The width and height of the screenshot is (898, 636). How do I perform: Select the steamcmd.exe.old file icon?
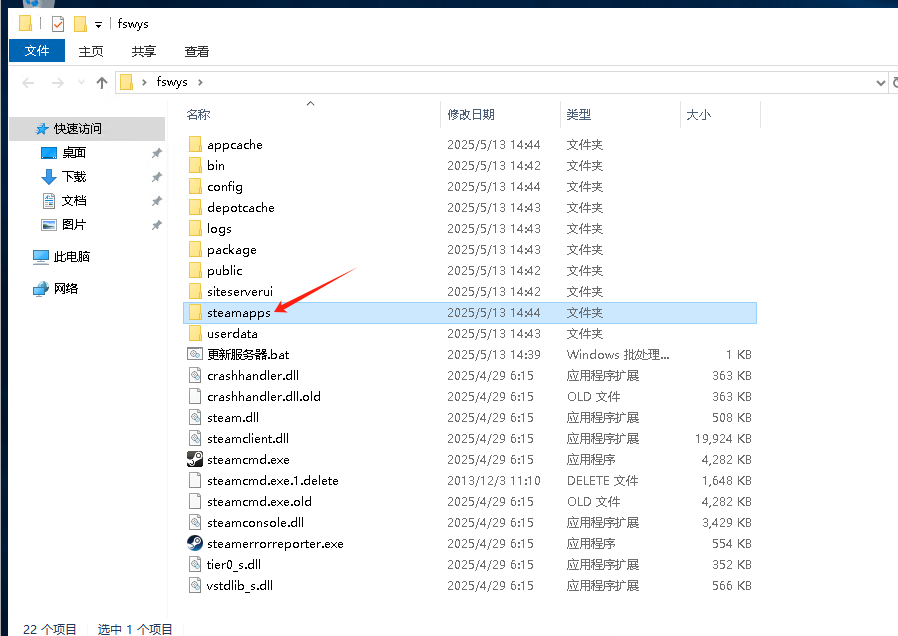tap(195, 501)
